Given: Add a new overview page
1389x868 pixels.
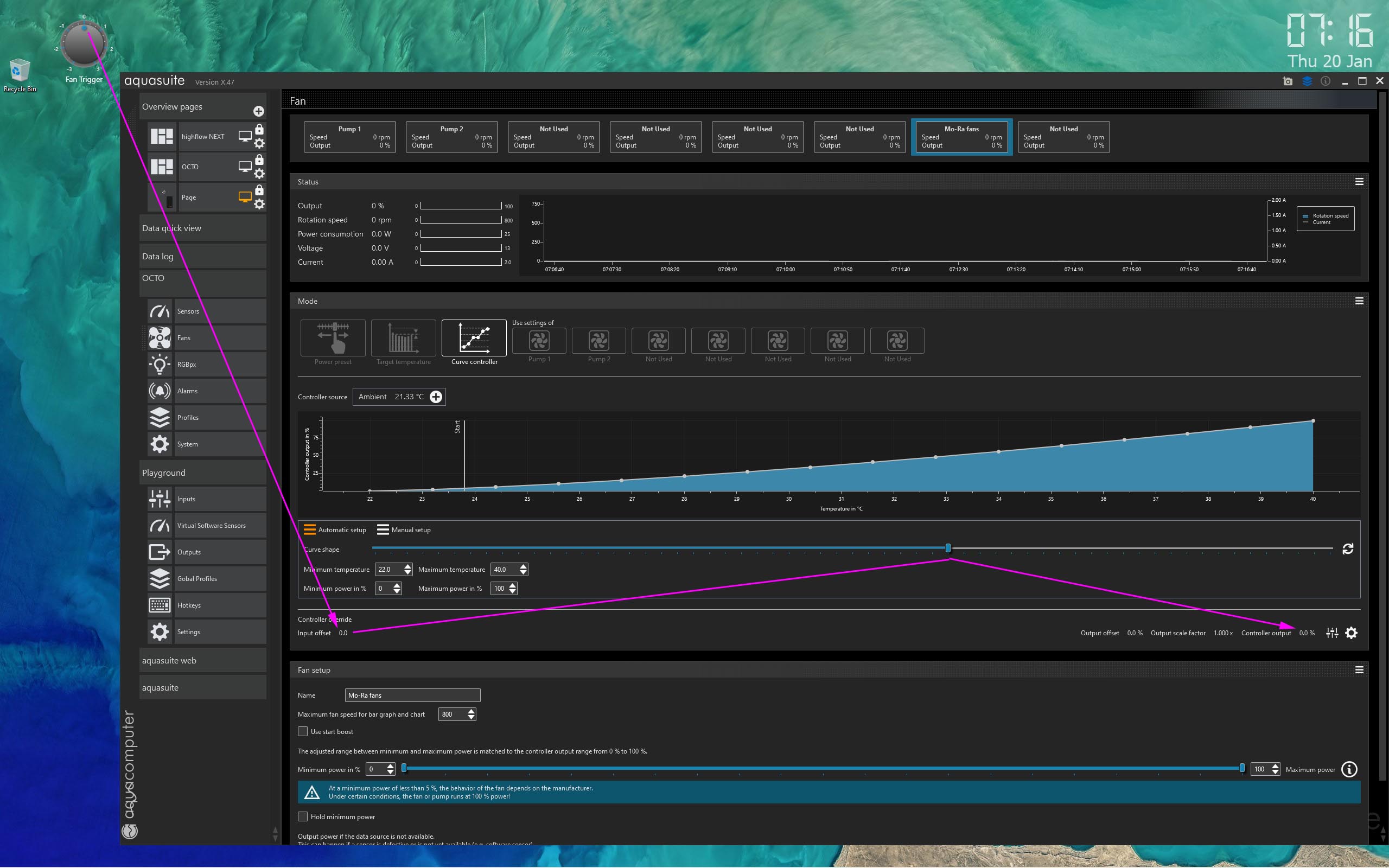Looking at the screenshot, I should click(x=259, y=111).
